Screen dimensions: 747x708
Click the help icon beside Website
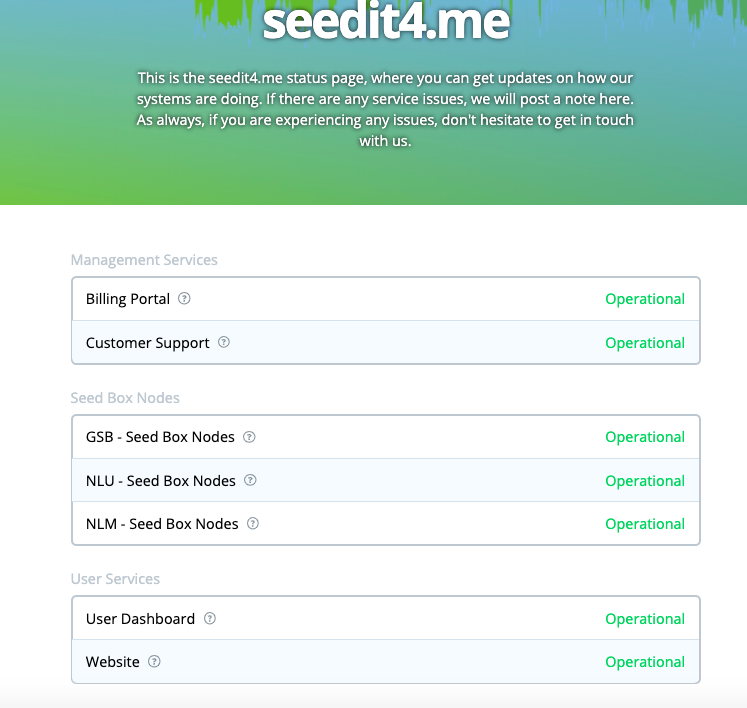click(x=154, y=661)
